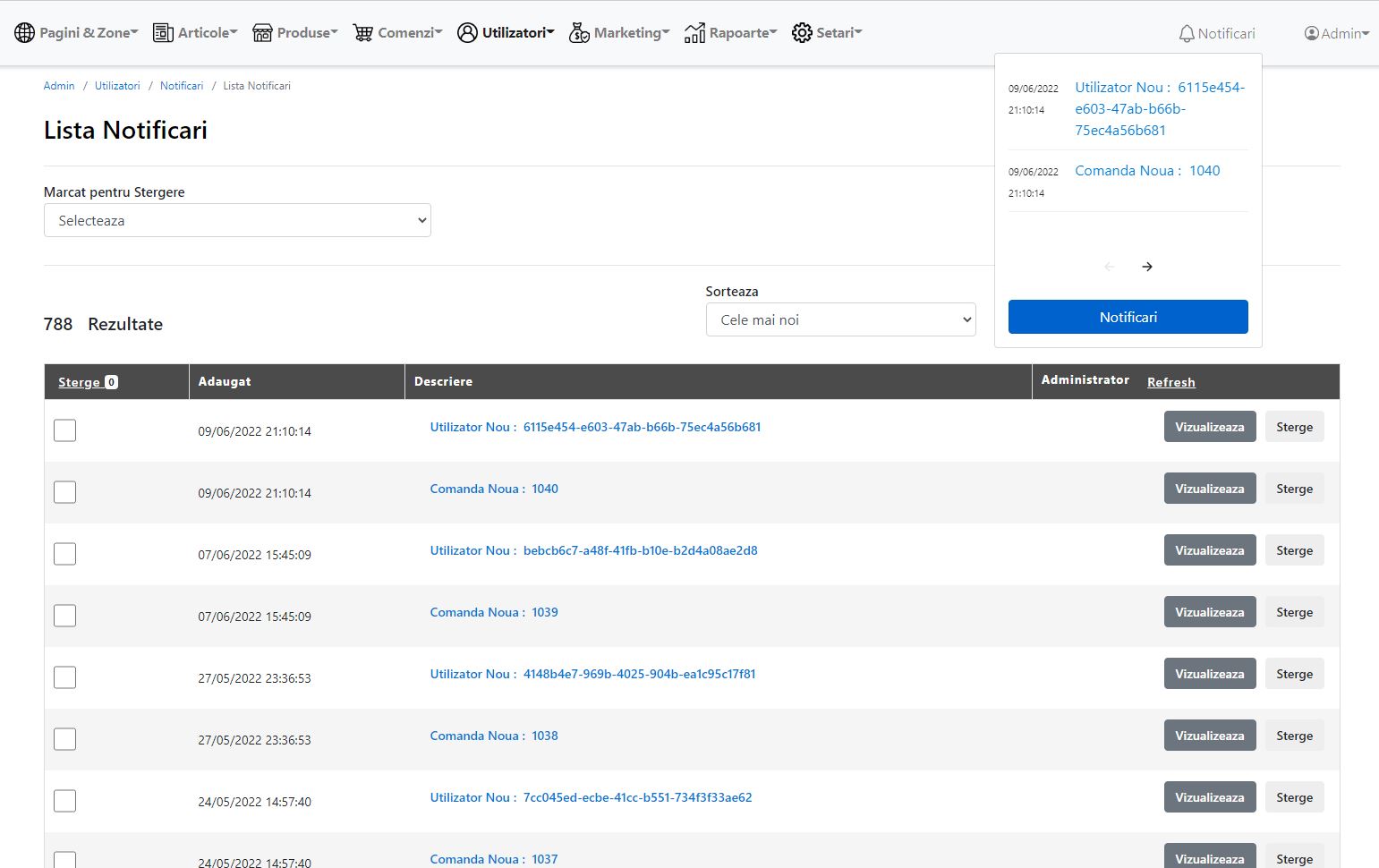1379x868 pixels.
Task: Check the box for Comanda Noua 1039 row
Action: pos(64,616)
